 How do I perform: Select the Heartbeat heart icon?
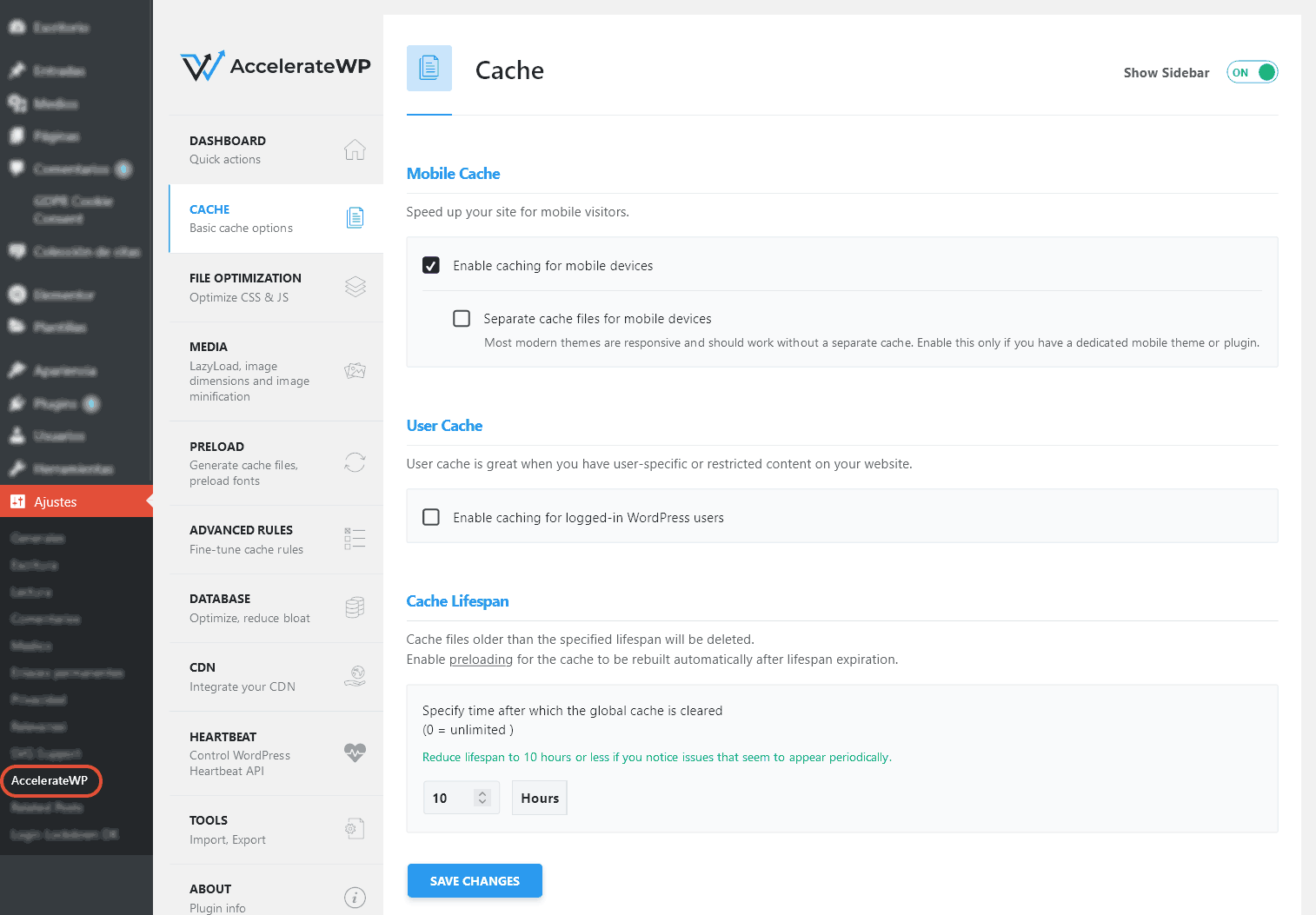click(x=355, y=753)
